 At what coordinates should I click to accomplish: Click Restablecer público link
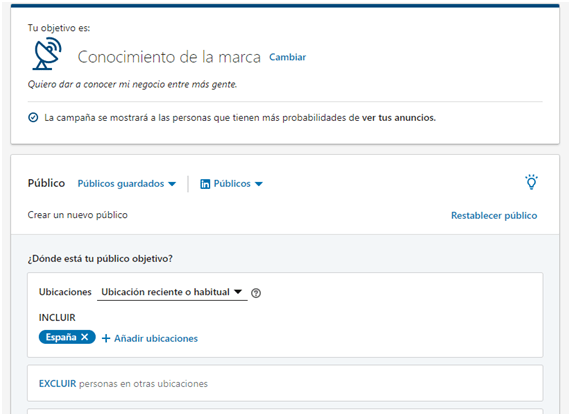tap(494, 216)
